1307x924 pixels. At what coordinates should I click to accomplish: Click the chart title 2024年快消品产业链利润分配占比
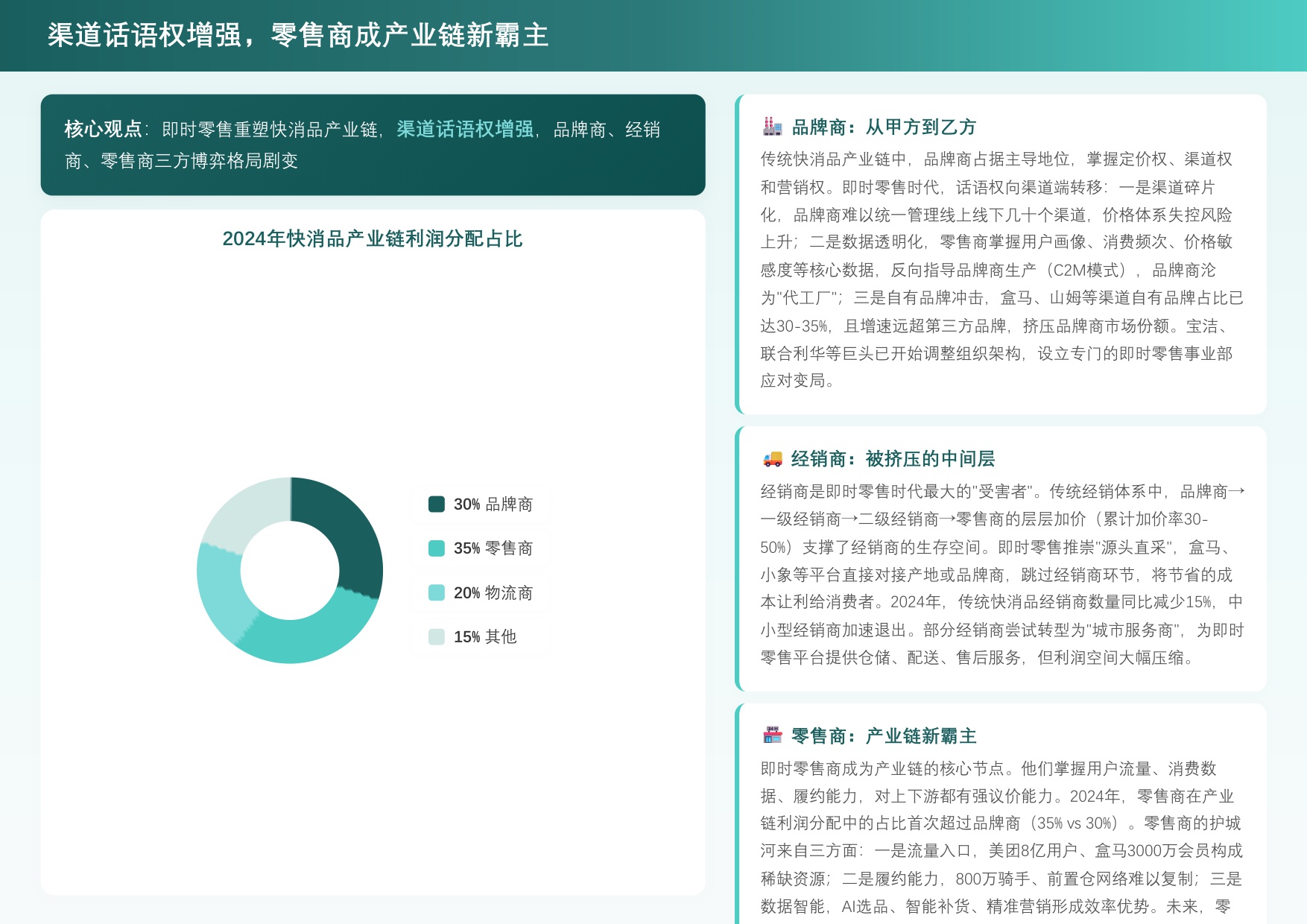373,240
